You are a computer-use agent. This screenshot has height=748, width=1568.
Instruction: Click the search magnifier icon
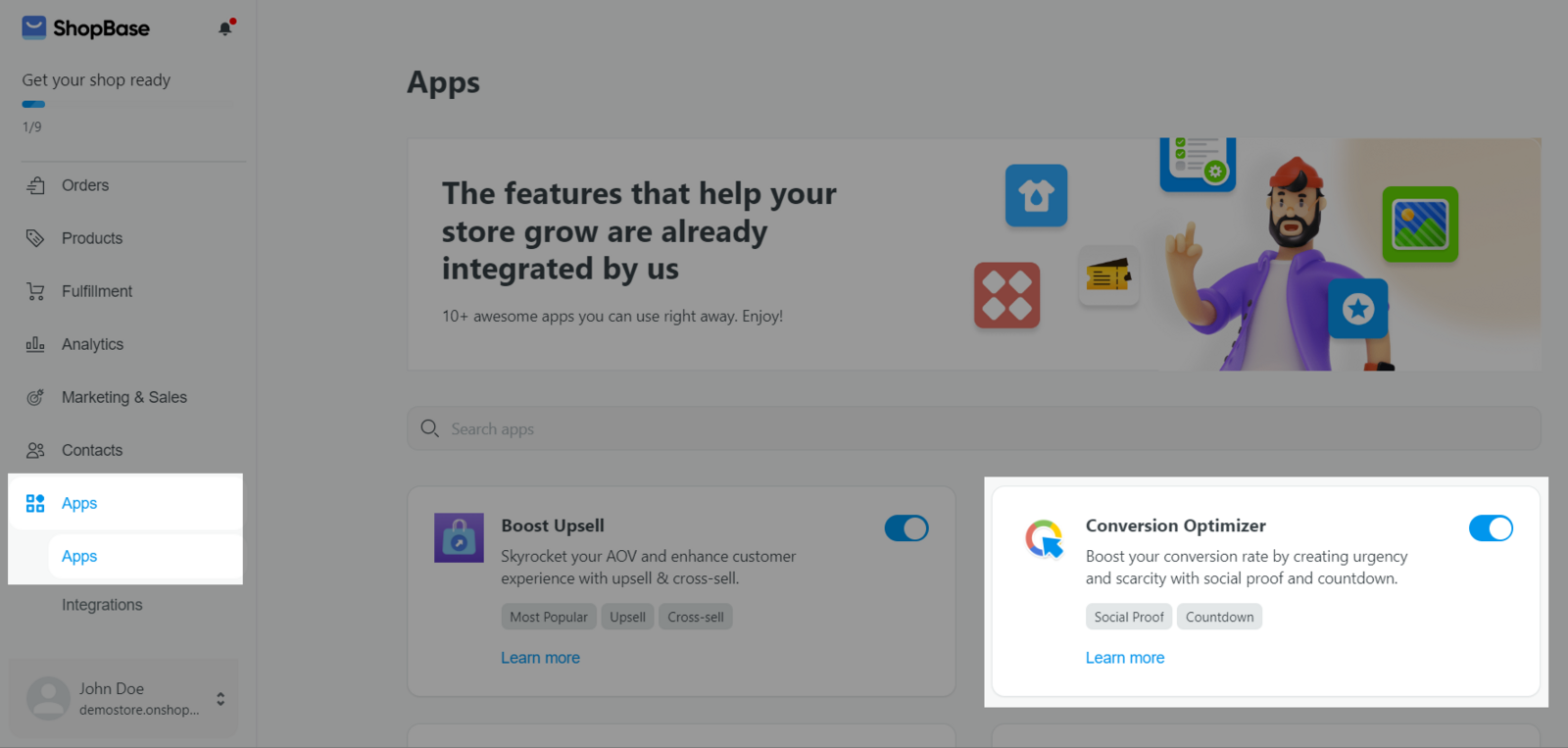[429, 428]
